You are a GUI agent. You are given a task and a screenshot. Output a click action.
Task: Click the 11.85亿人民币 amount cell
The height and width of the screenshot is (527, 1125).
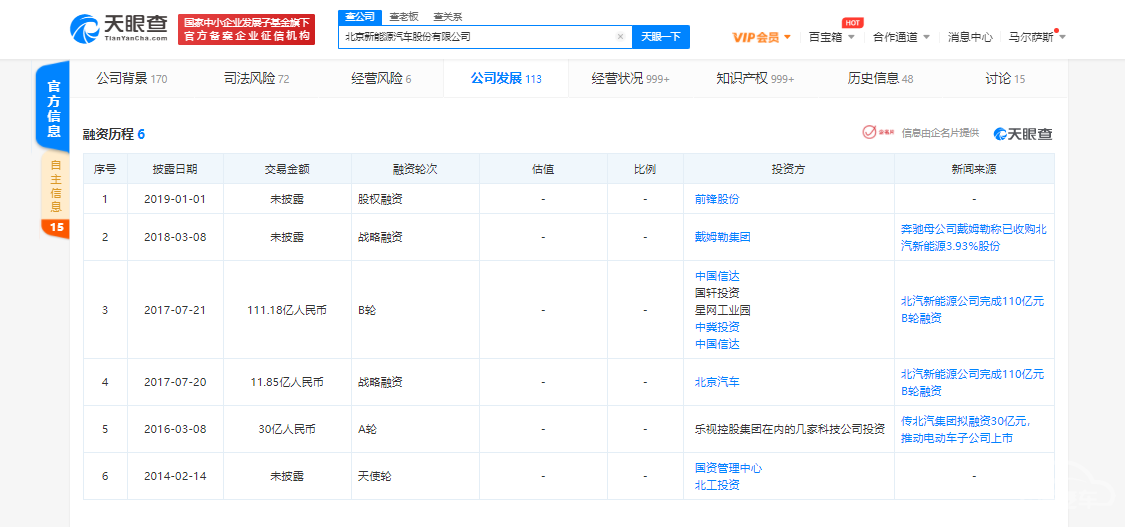[287, 382]
